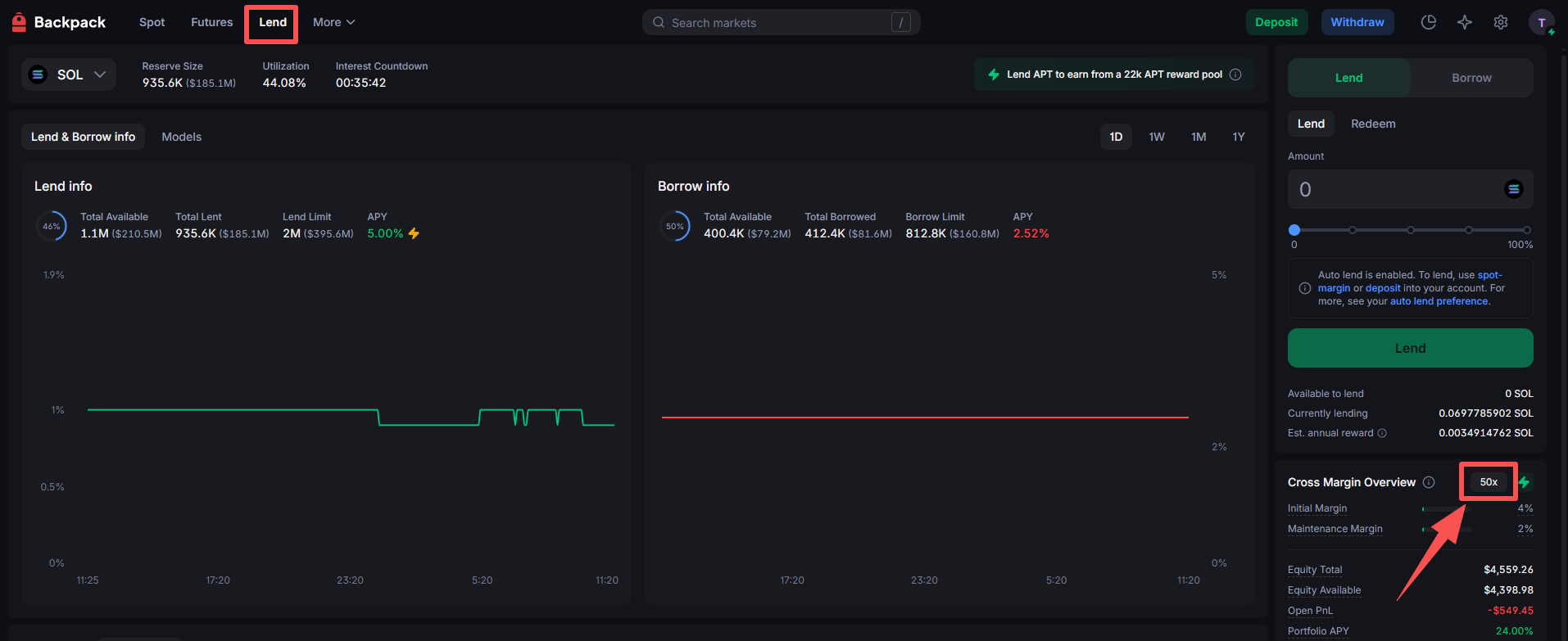This screenshot has width=1568, height=641.
Task: Open the portfolio pie chart icon
Action: pyautogui.click(x=1428, y=22)
